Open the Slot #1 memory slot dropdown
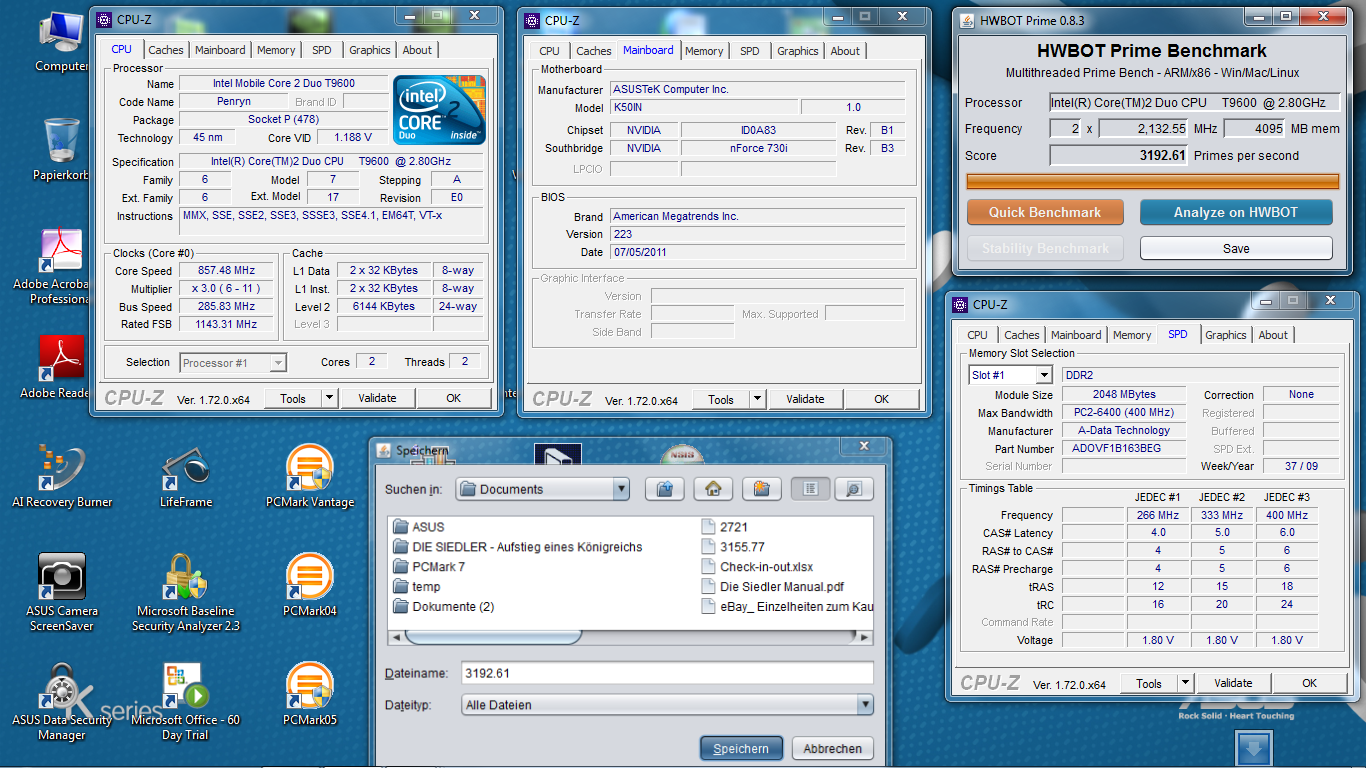 (x=1044, y=375)
